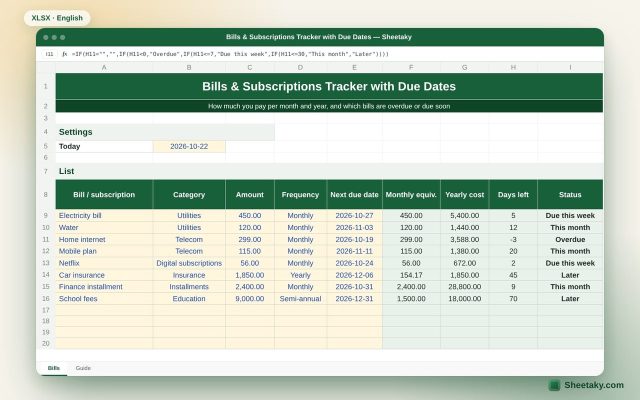
Task: Select yearly cost 28,800.00
Action: 464,287
